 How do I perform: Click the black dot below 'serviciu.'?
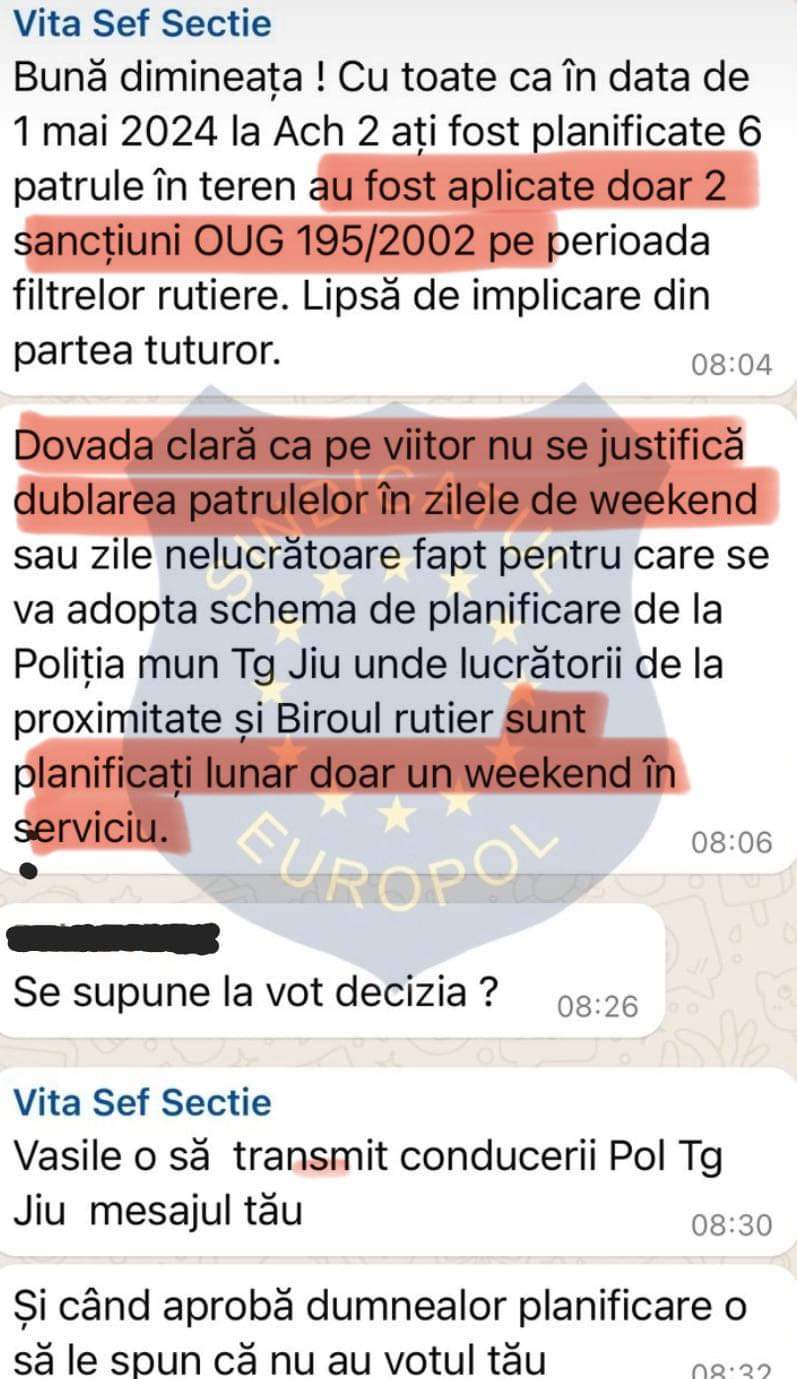tap(29, 871)
